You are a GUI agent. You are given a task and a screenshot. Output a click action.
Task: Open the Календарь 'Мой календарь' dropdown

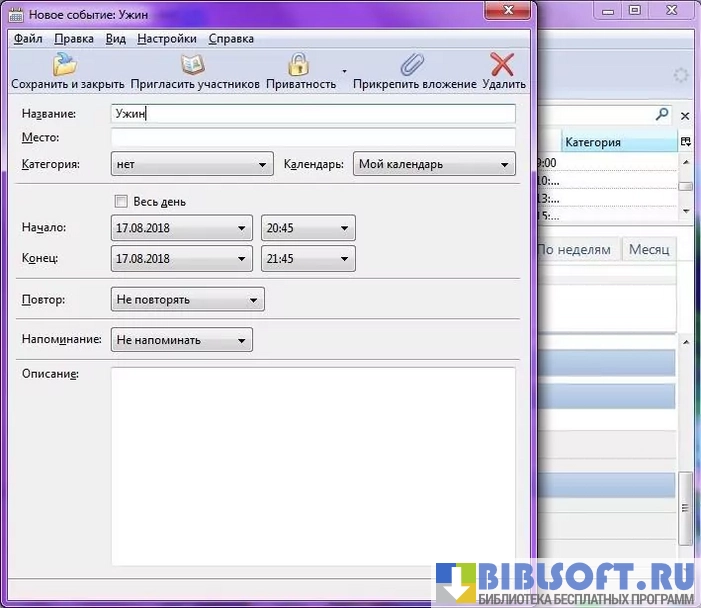(505, 164)
